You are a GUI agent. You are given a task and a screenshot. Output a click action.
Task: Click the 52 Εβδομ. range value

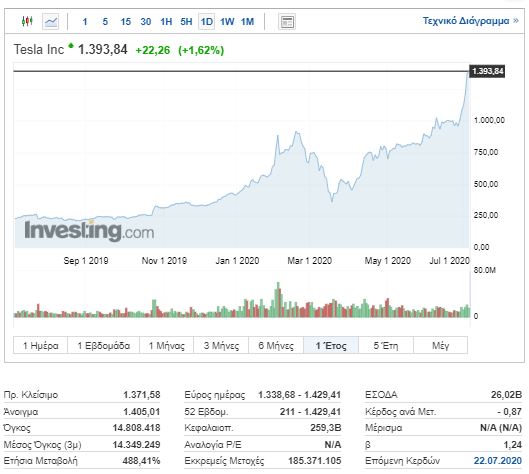[310, 412]
